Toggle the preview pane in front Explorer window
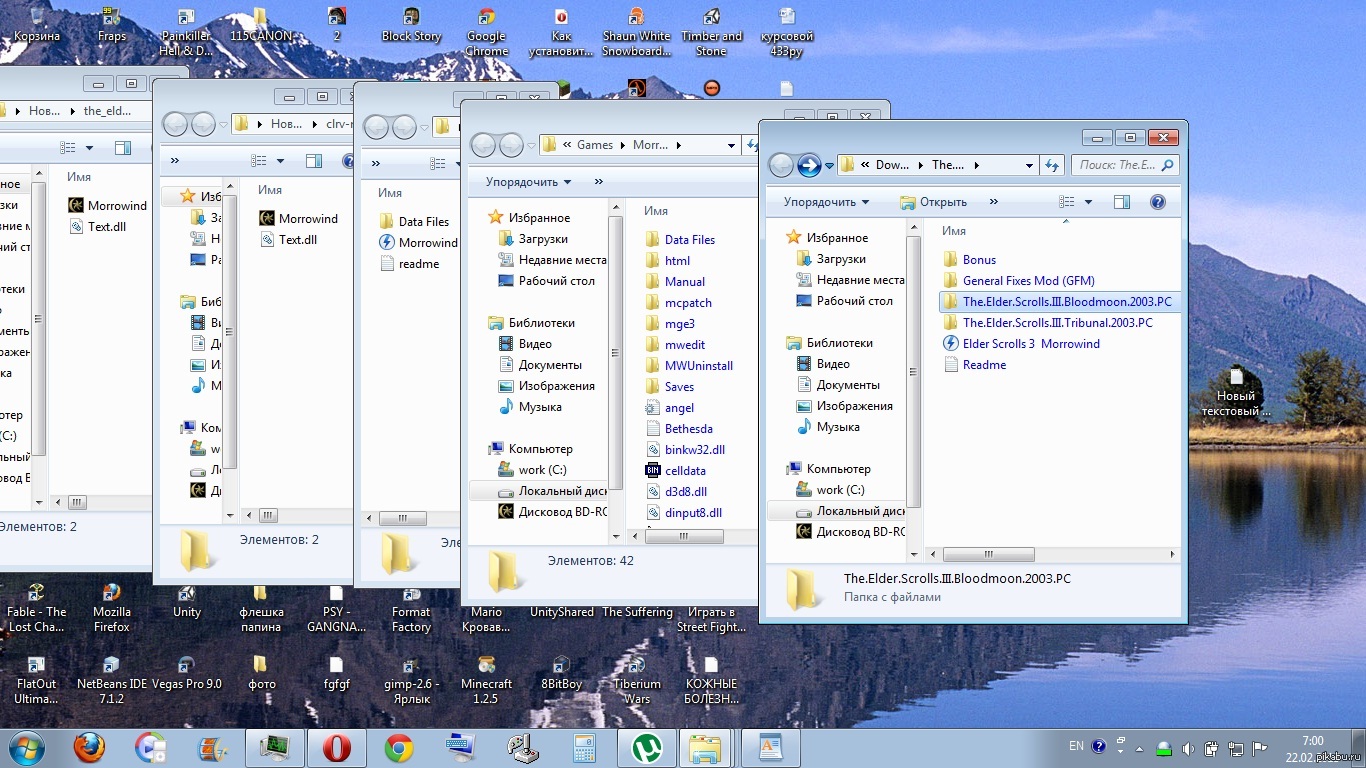 [1121, 202]
